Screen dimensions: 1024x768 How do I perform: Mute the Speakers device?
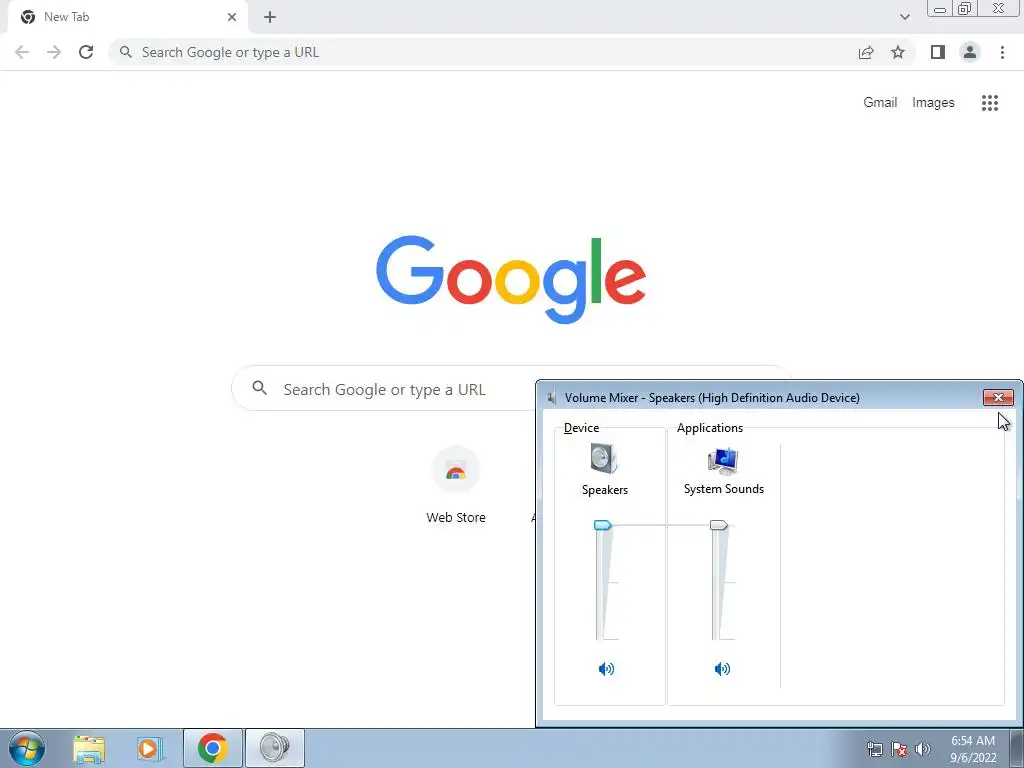point(606,669)
